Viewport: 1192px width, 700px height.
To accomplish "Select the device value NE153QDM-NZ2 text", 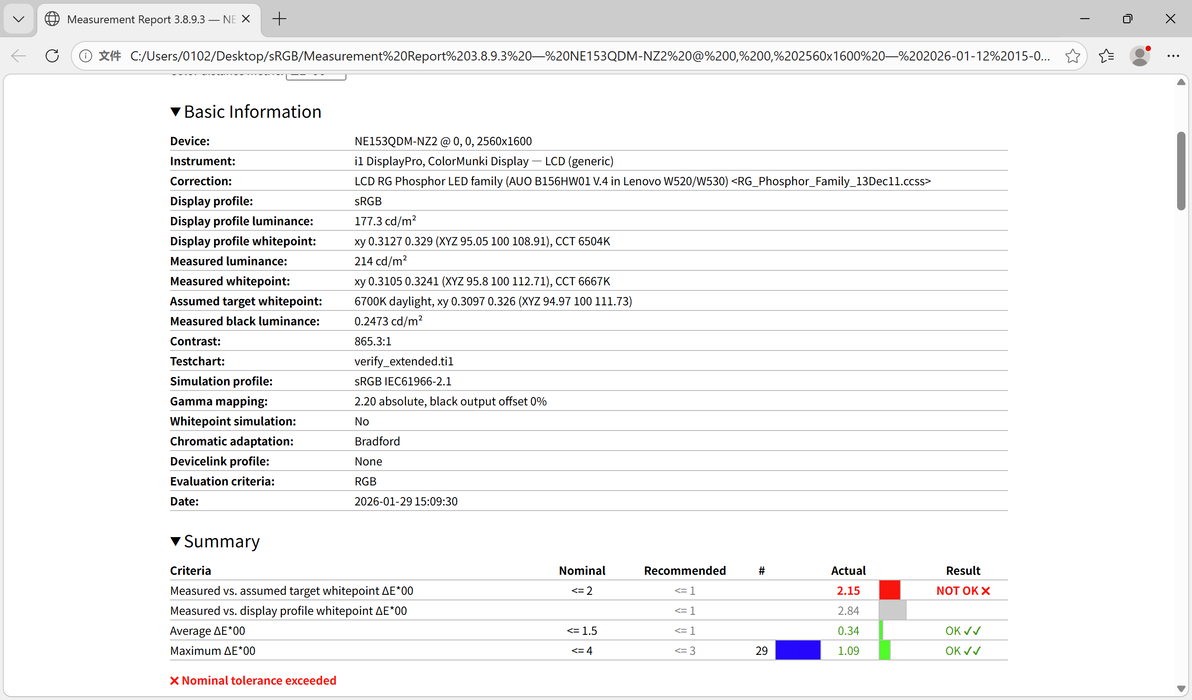I will (x=443, y=141).
